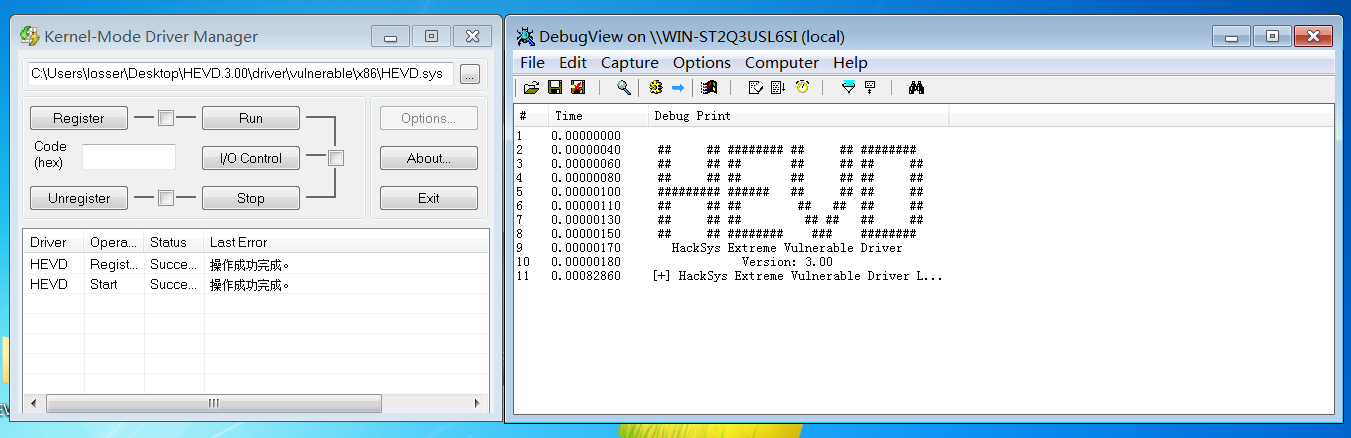Click the Save floppy disk icon

(x=554, y=88)
